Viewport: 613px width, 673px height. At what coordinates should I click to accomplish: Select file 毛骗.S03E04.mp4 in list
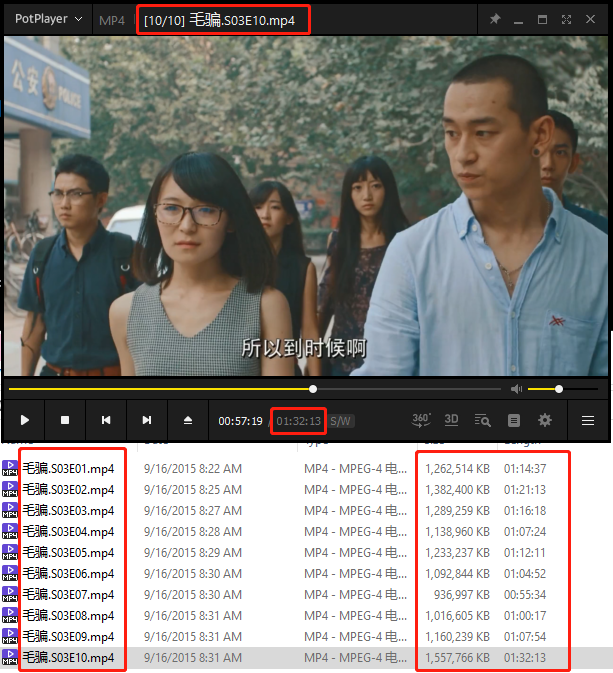(x=68, y=532)
